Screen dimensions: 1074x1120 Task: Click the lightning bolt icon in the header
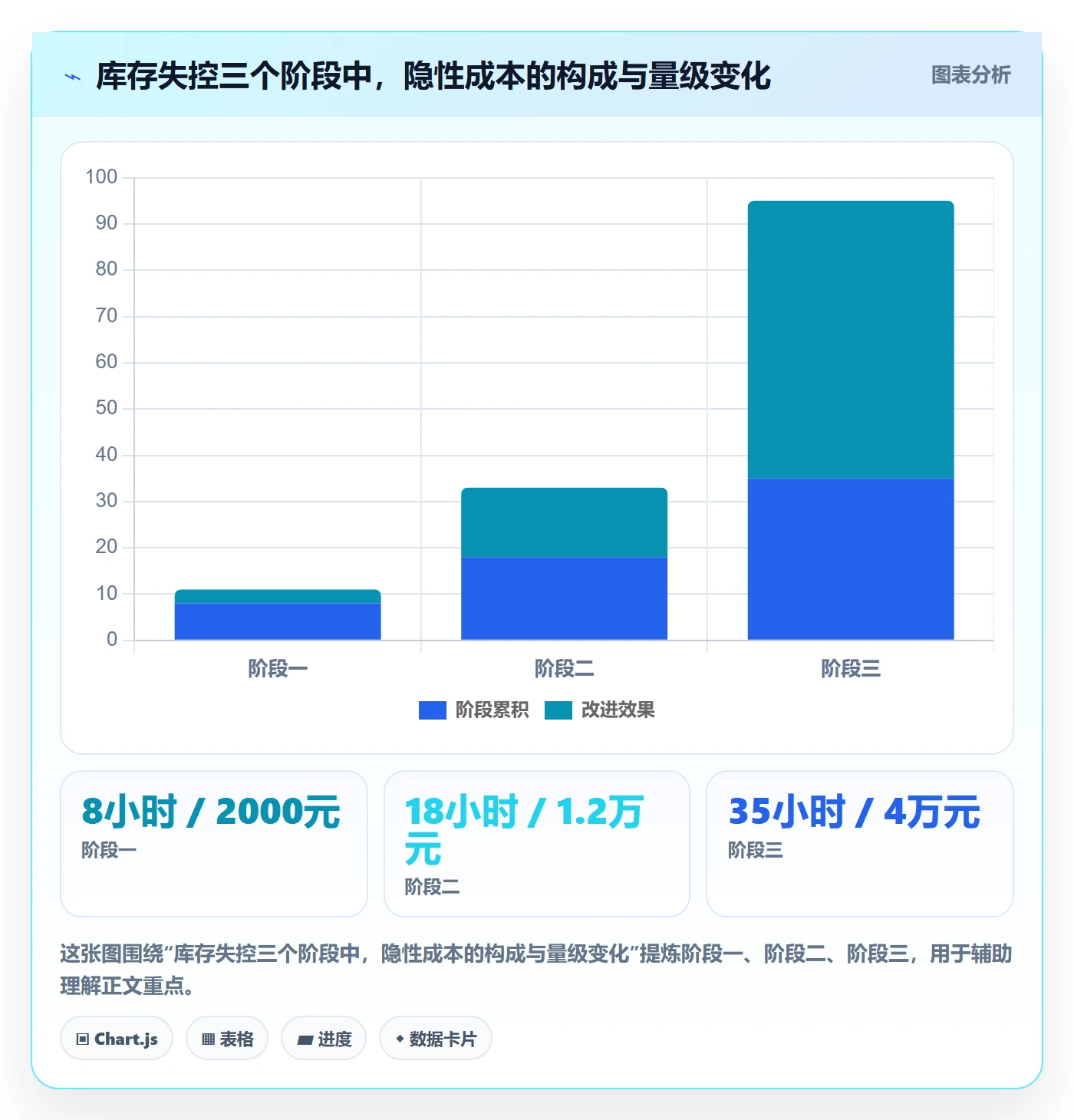pos(73,77)
